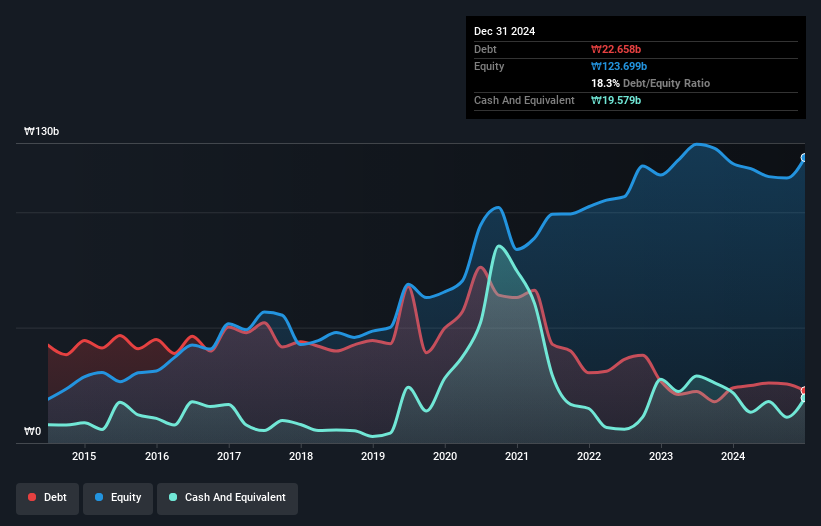Click the red Debt end-point marker
The image size is (821, 526).
click(804, 390)
